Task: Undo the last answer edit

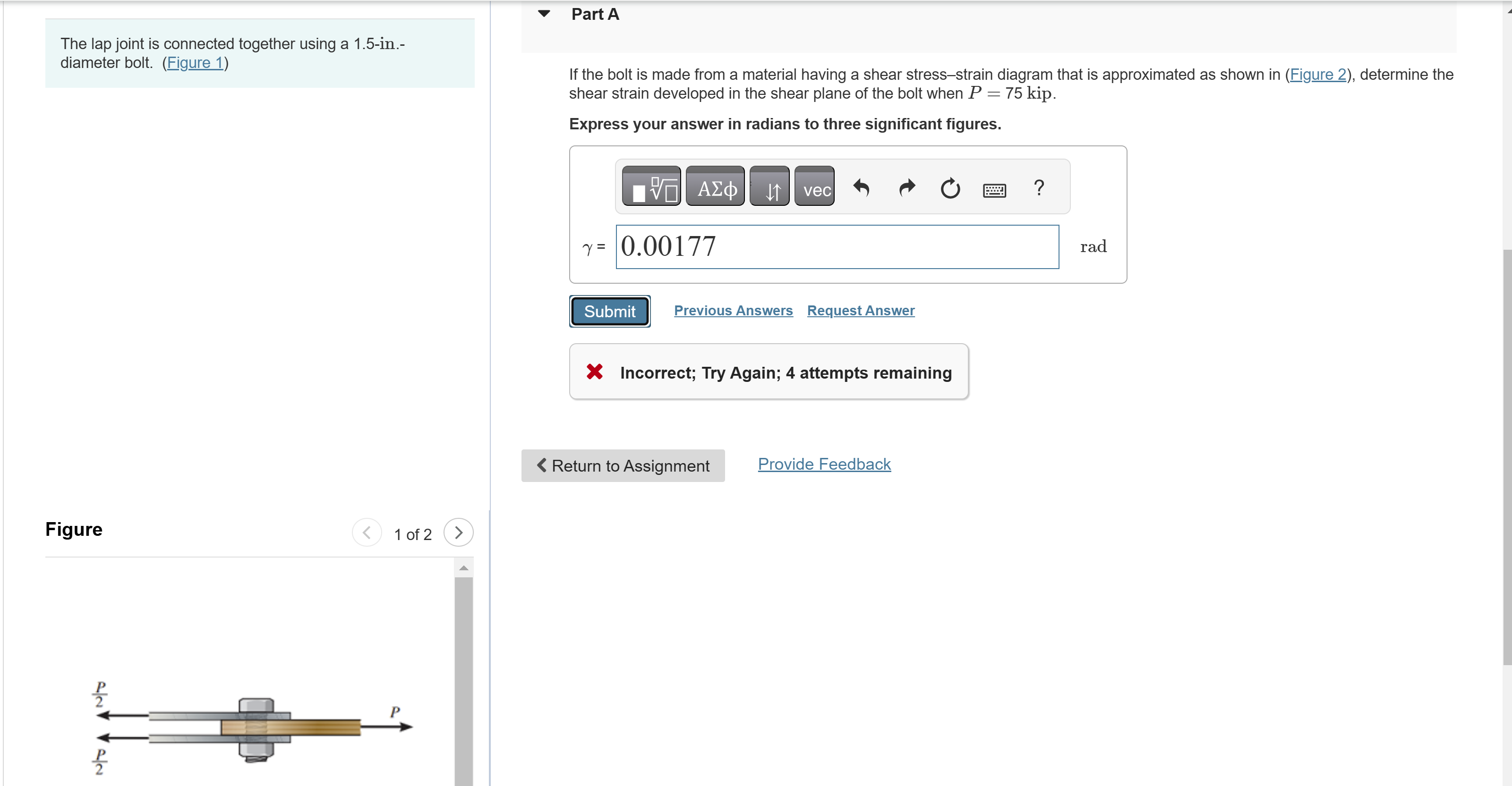Action: 861,188
